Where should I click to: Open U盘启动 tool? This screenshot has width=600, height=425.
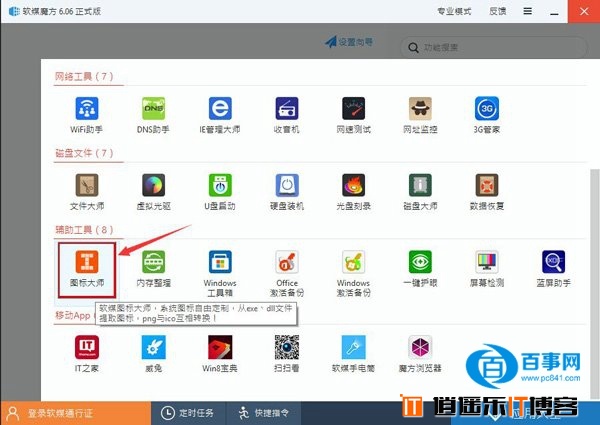click(x=220, y=192)
